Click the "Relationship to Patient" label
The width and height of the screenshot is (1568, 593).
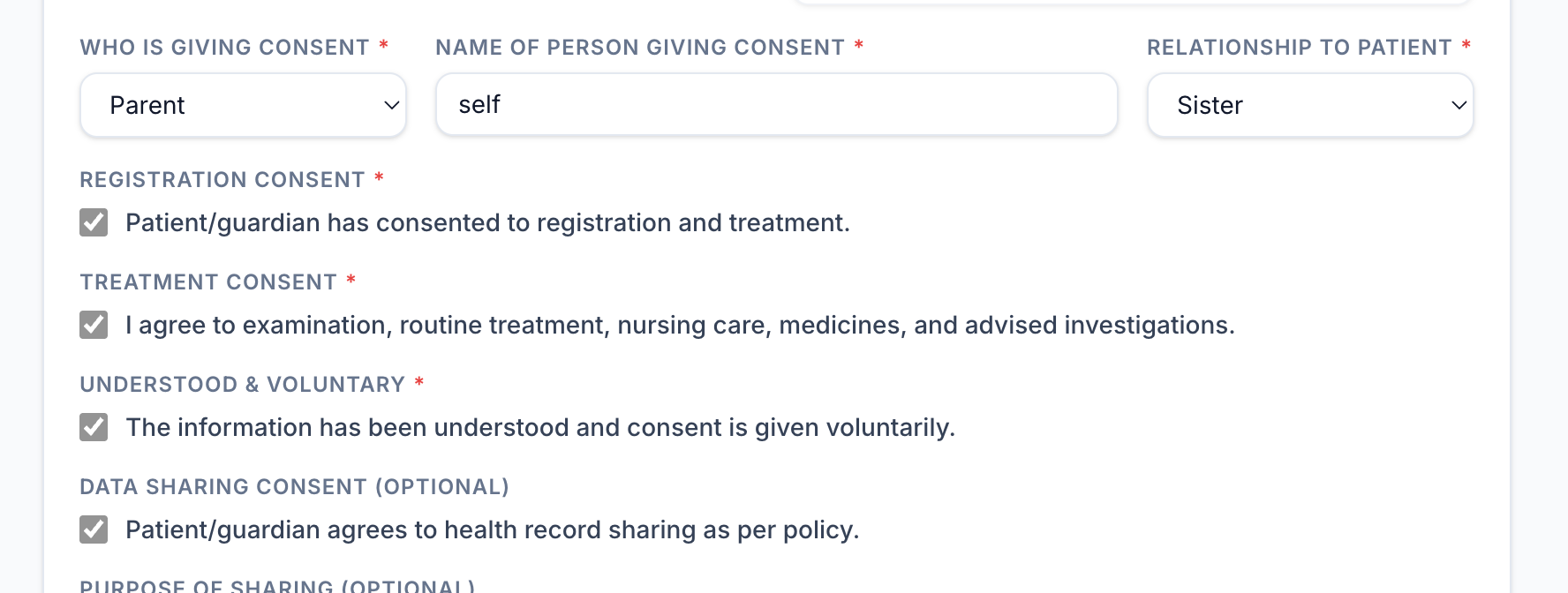coord(1300,48)
